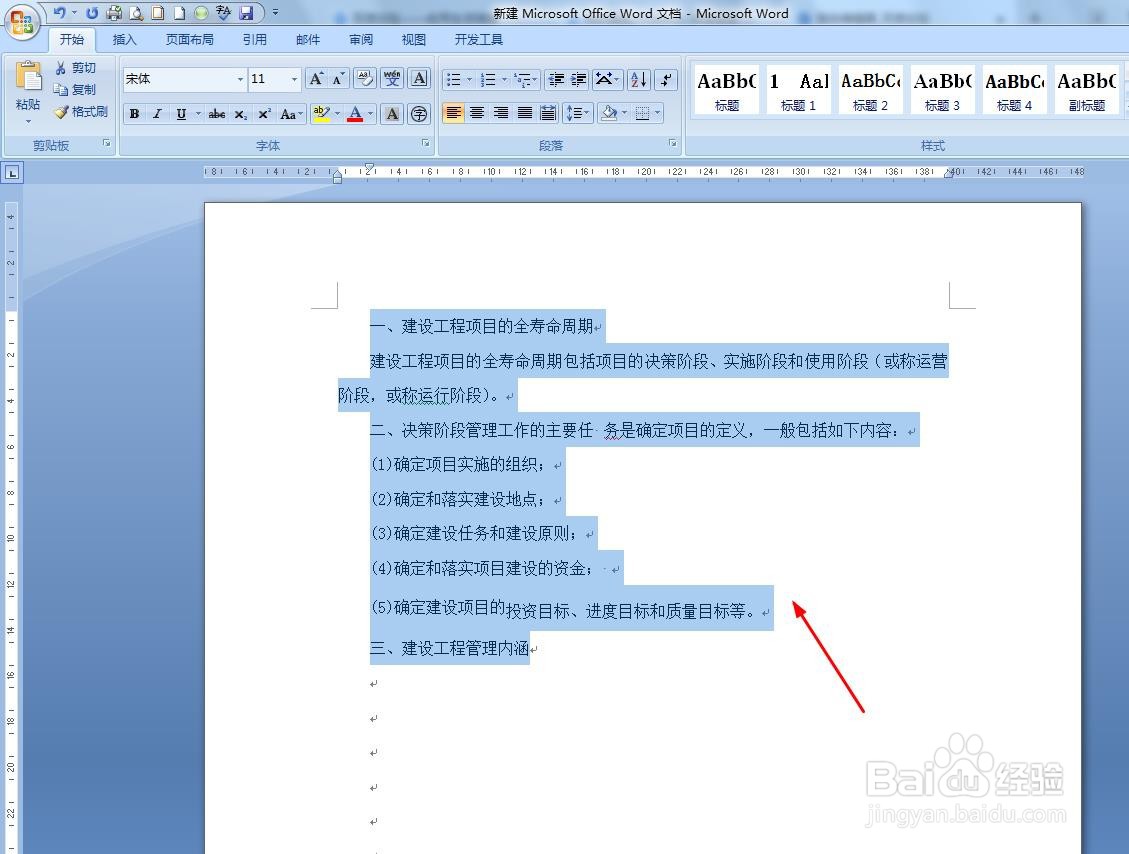Apply 标题 2 style
Viewport: 1129px width, 854px height.
871,89
